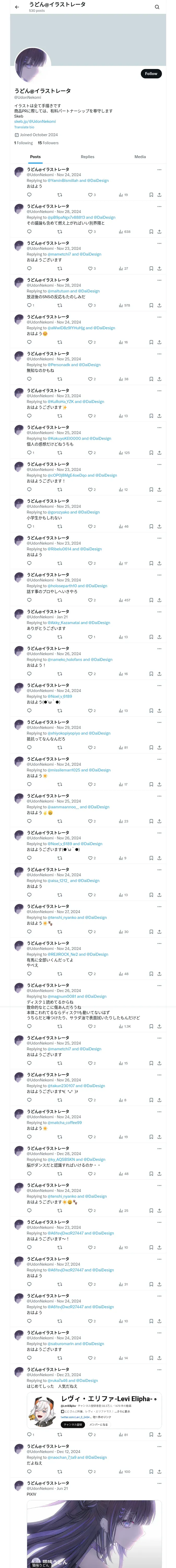Like the post replying to @aWwID8z9tYHuHjg
The height and width of the screenshot is (1568, 176).
pos(91,342)
